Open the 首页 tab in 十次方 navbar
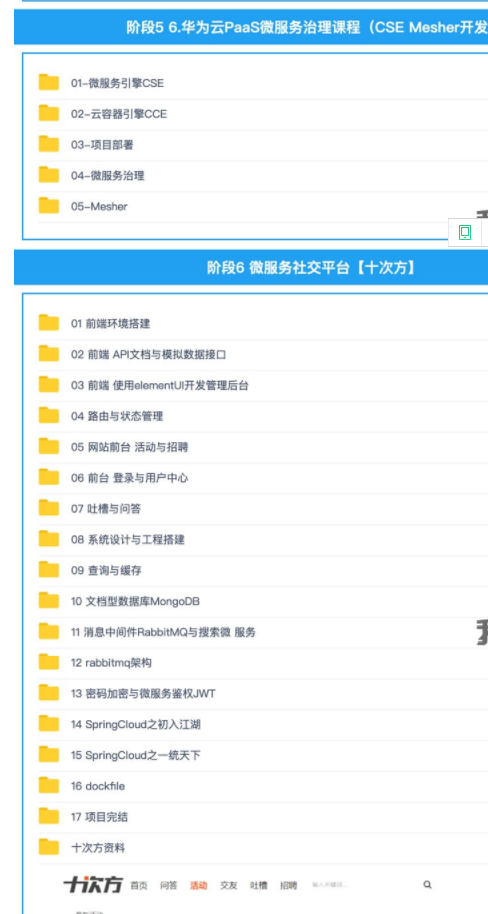 click(x=139, y=885)
